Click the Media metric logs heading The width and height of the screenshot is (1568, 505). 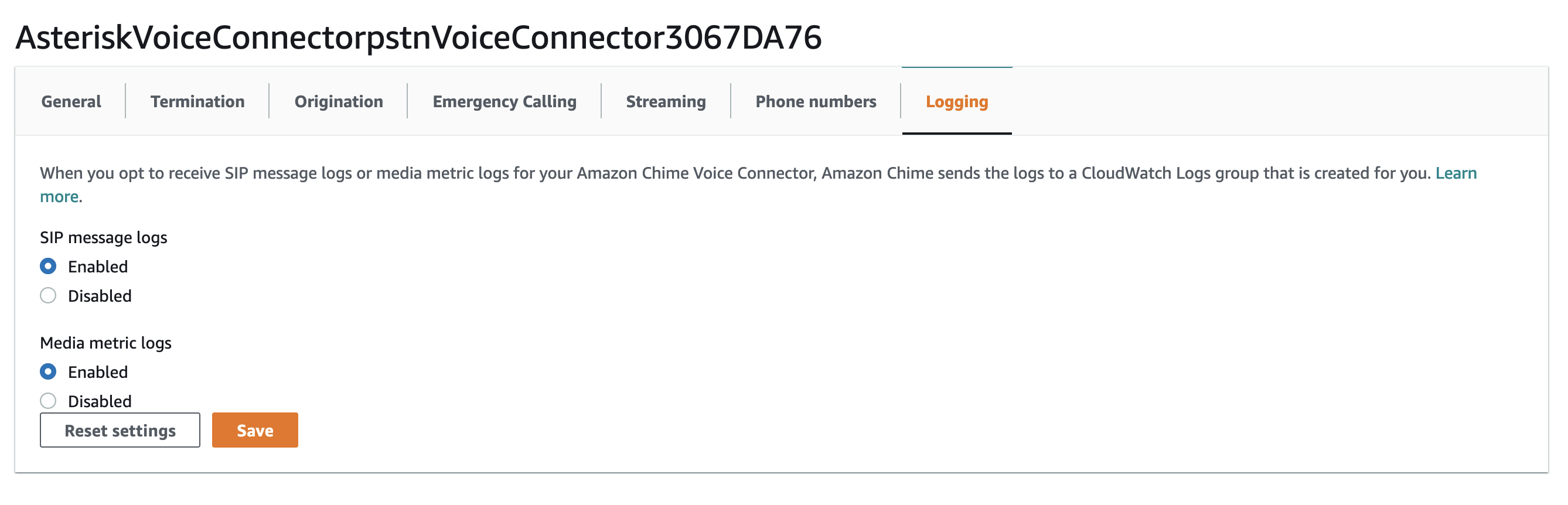pyautogui.click(x=106, y=343)
